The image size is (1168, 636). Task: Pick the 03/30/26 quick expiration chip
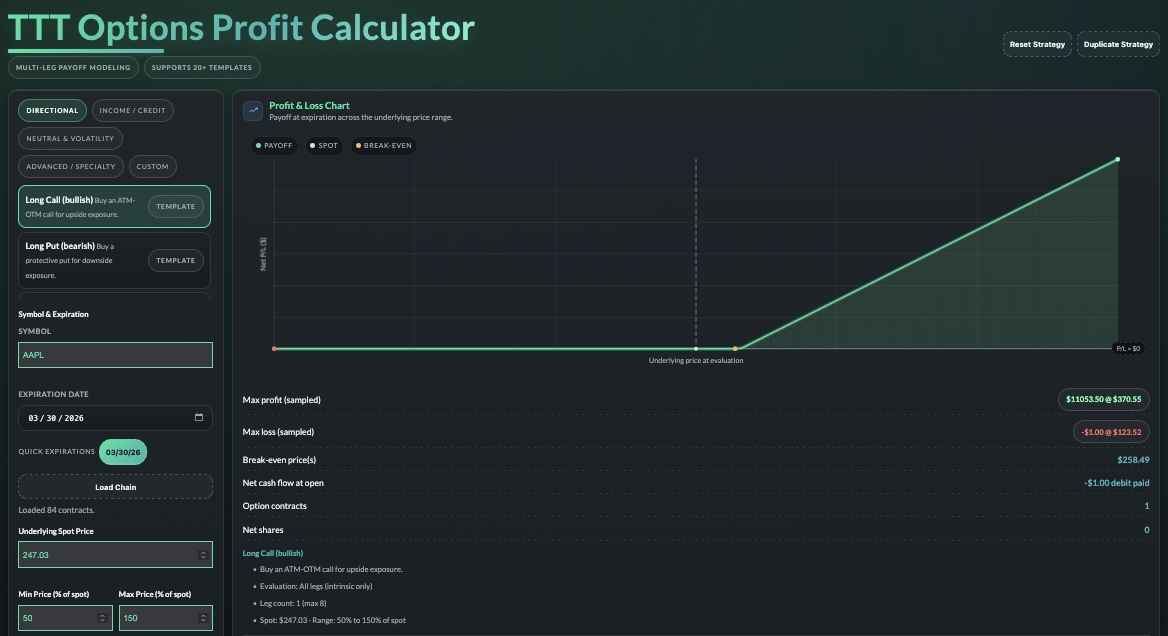123,452
